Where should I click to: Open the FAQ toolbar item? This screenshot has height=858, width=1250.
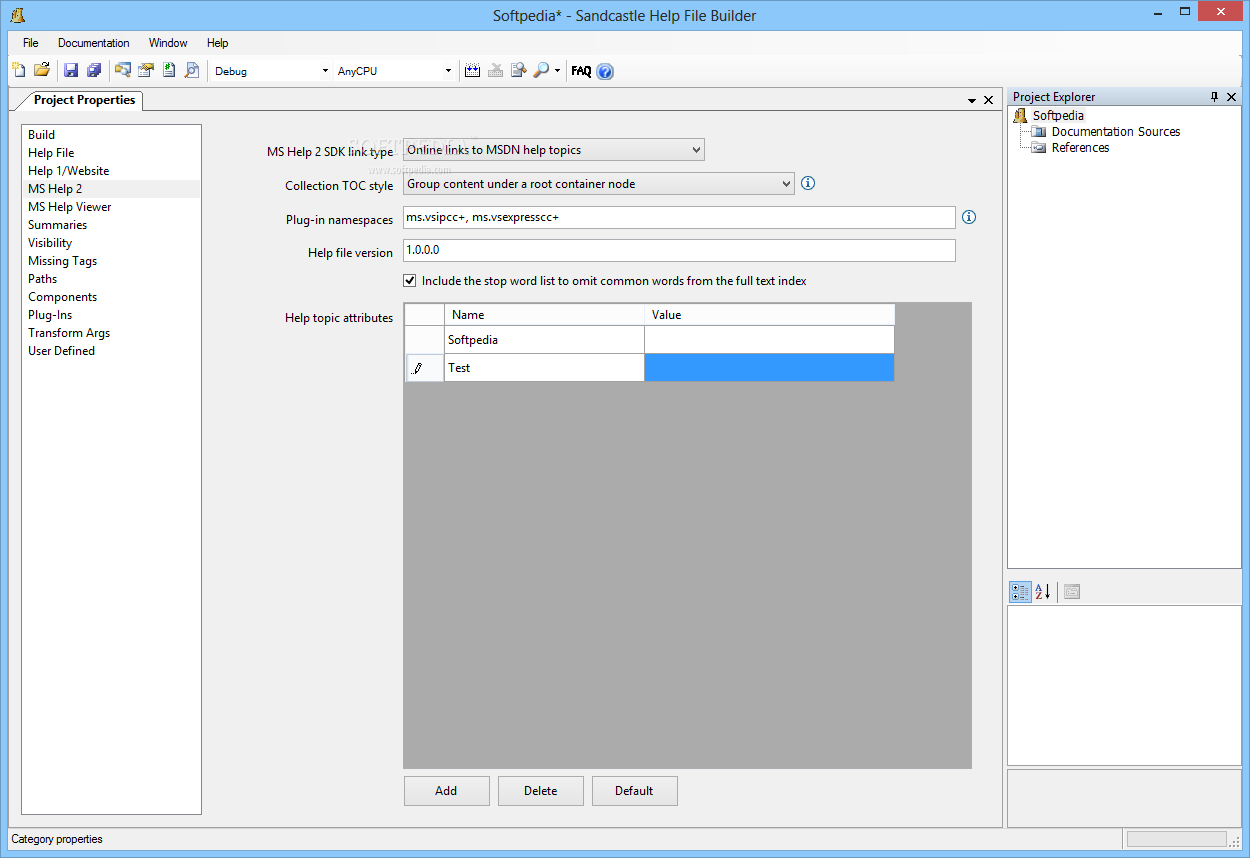click(x=581, y=71)
